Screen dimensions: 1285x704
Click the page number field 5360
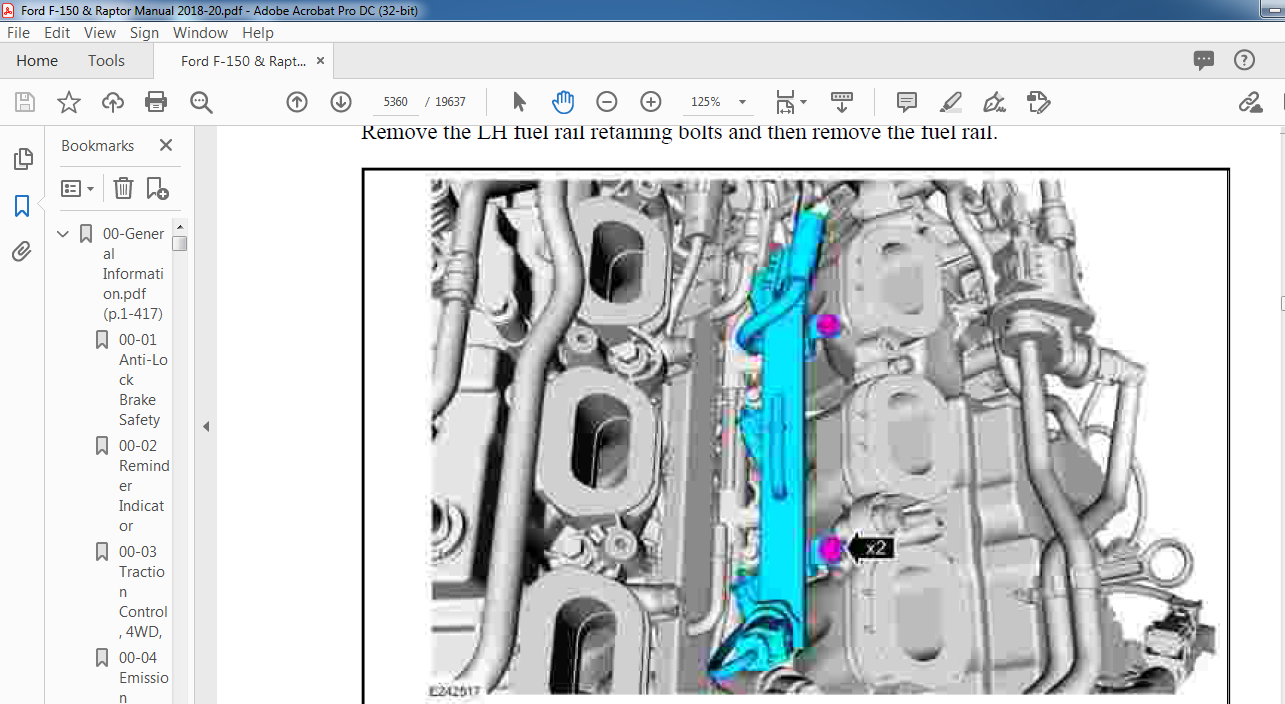pos(396,102)
